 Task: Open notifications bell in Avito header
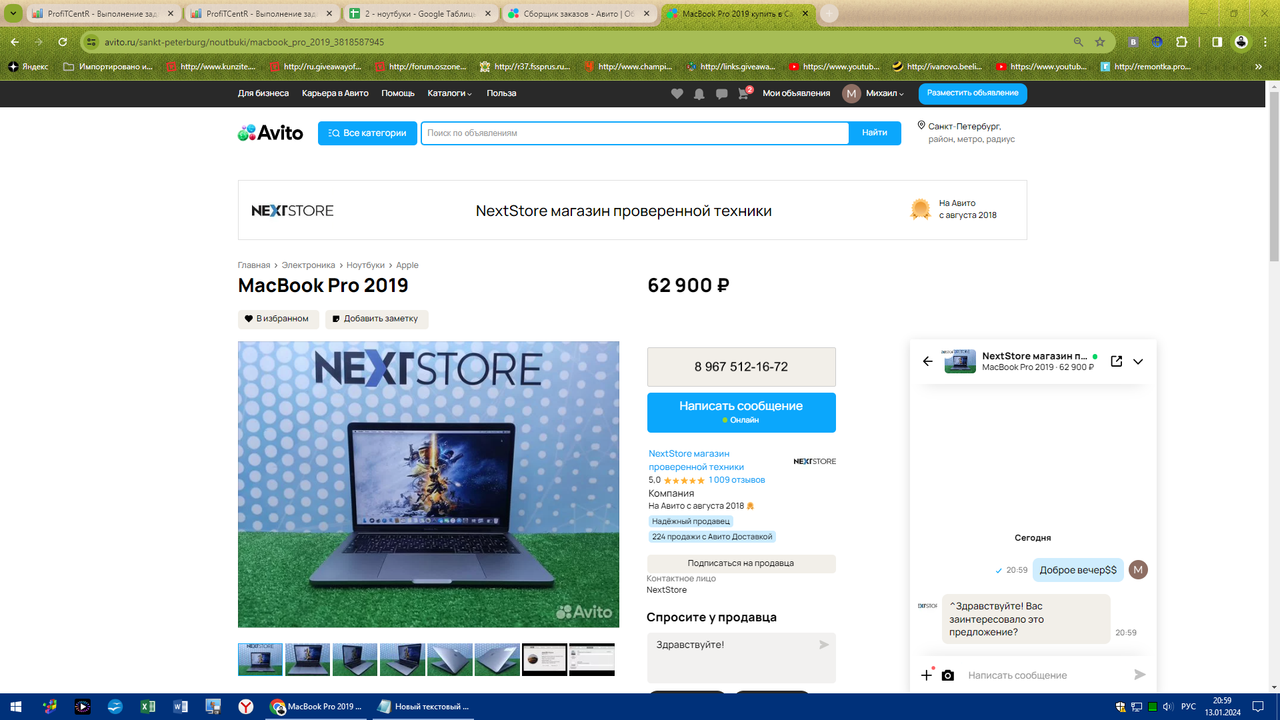point(699,93)
